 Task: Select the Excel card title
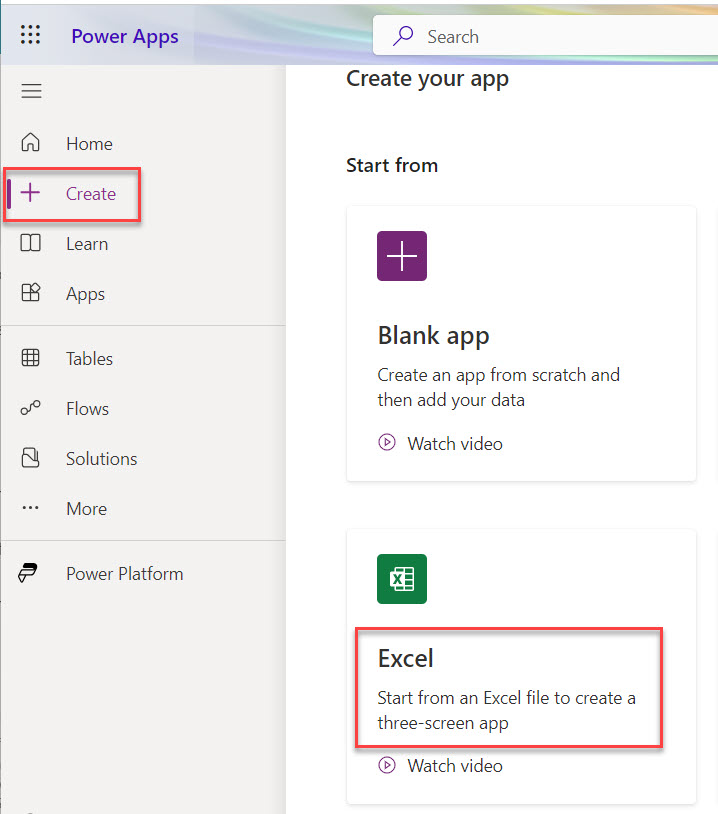pos(405,658)
